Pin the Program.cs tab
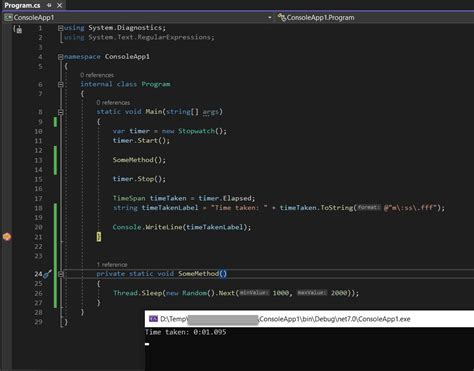Screen dimensions: 474x371 pos(49,5)
